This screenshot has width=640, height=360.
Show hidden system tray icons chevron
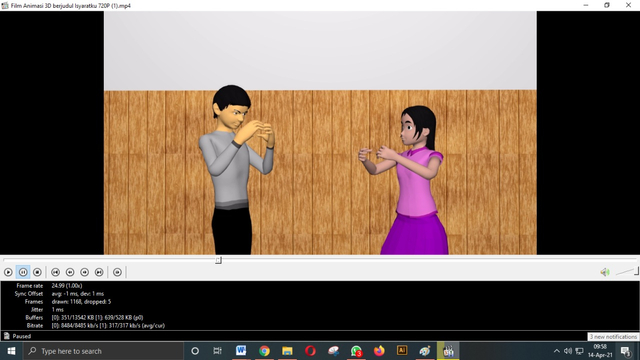click(556, 351)
